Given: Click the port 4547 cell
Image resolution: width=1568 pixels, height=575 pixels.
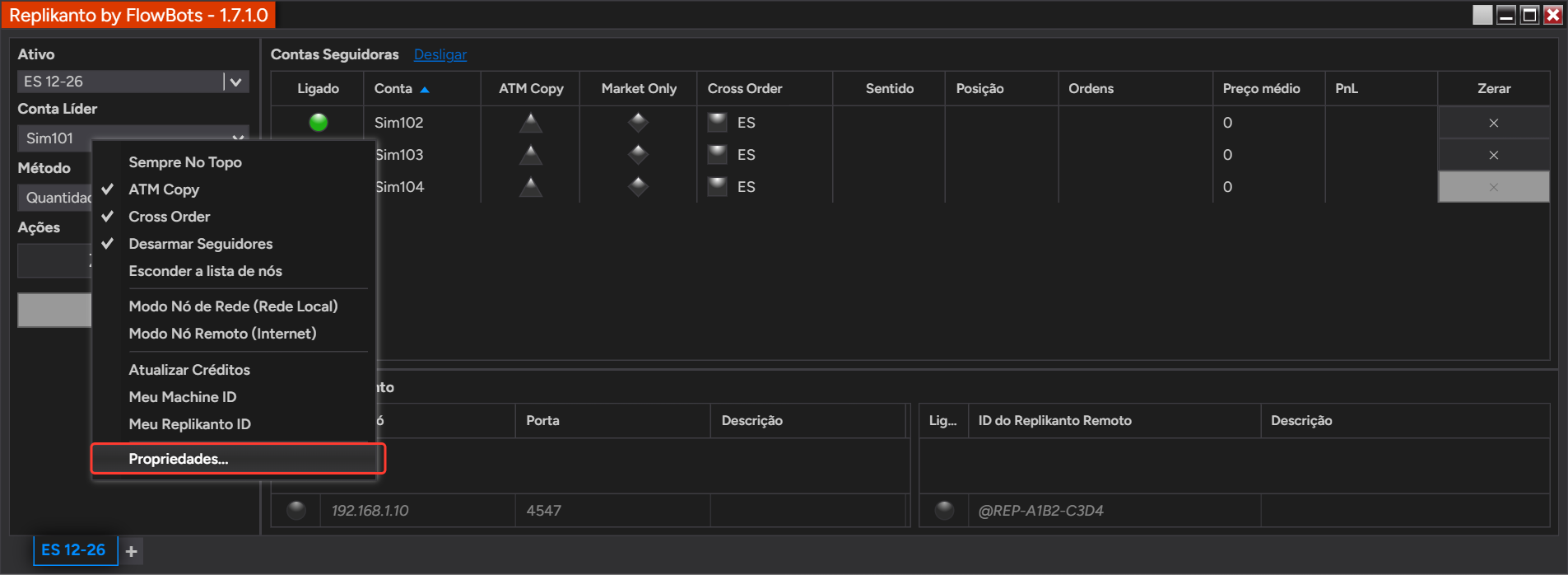Looking at the screenshot, I should (x=612, y=511).
